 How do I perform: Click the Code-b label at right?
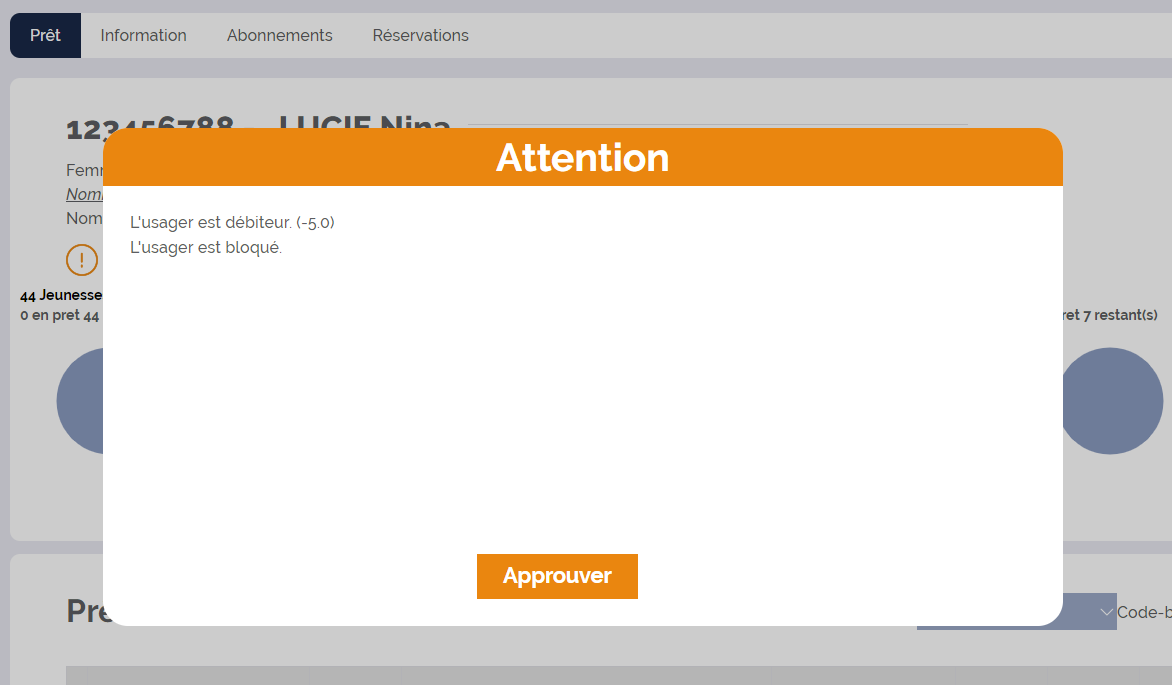pyautogui.click(x=1143, y=612)
